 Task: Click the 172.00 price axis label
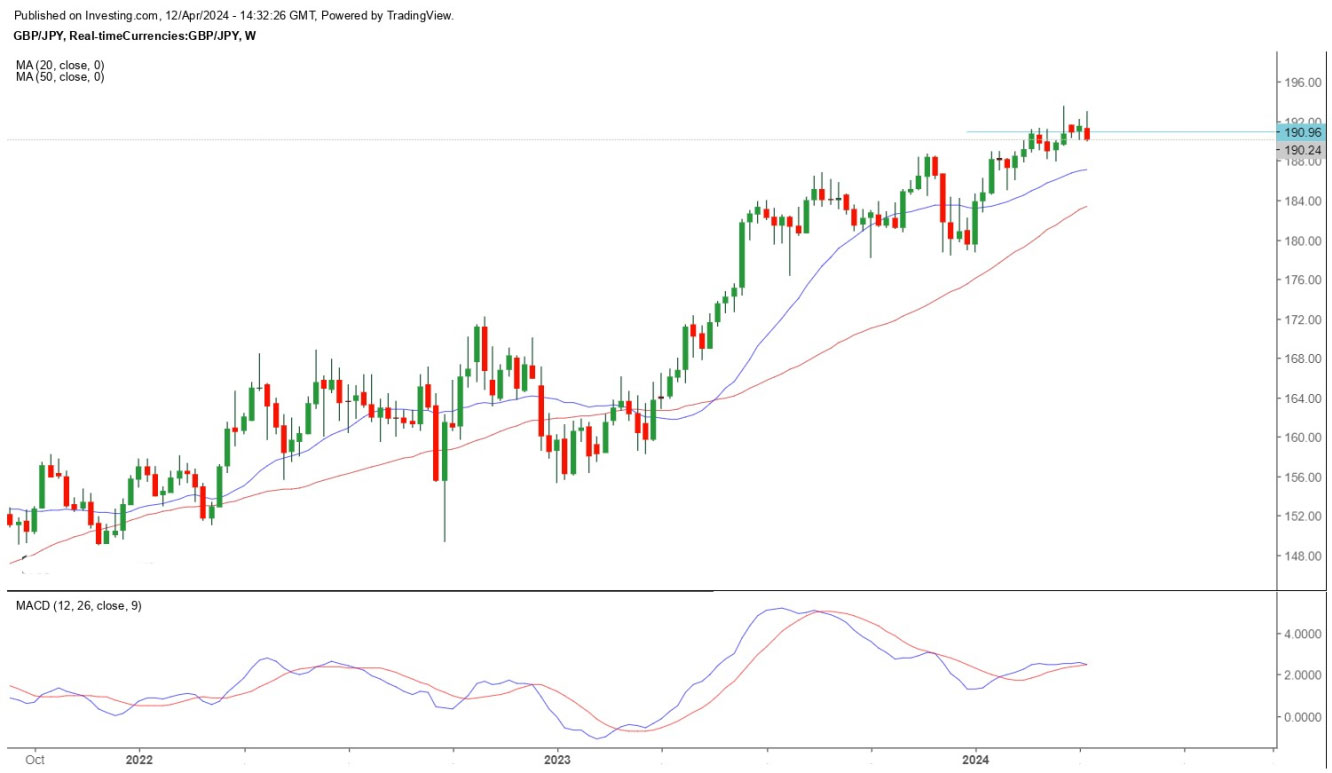[1302, 320]
